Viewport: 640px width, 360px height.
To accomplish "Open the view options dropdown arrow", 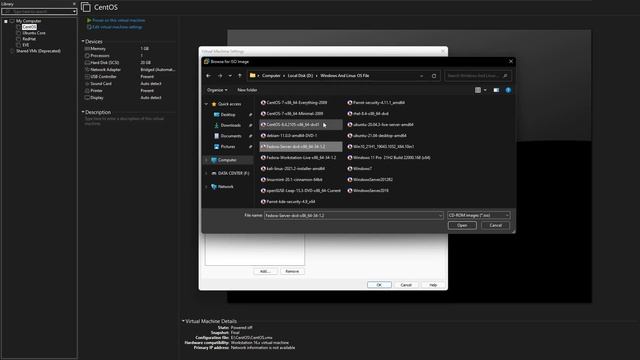I will click(485, 90).
